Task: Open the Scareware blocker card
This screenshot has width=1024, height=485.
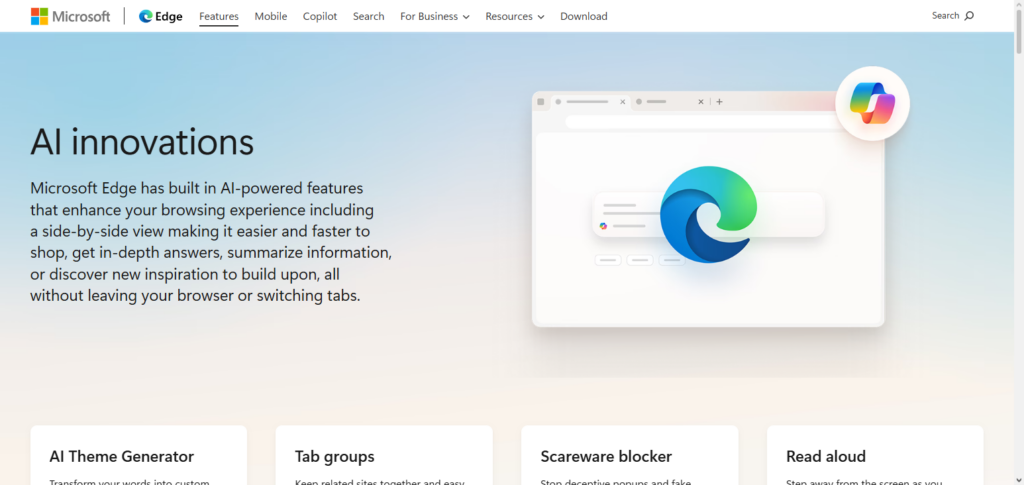Action: click(630, 456)
